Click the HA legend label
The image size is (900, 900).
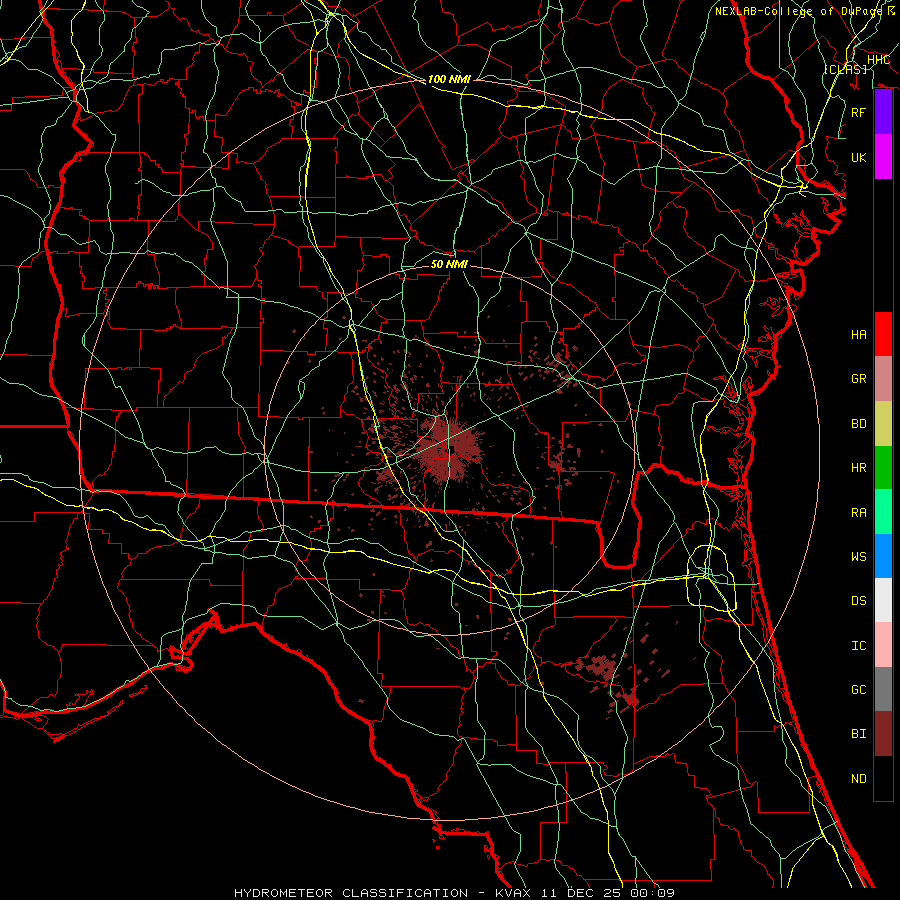(x=859, y=335)
